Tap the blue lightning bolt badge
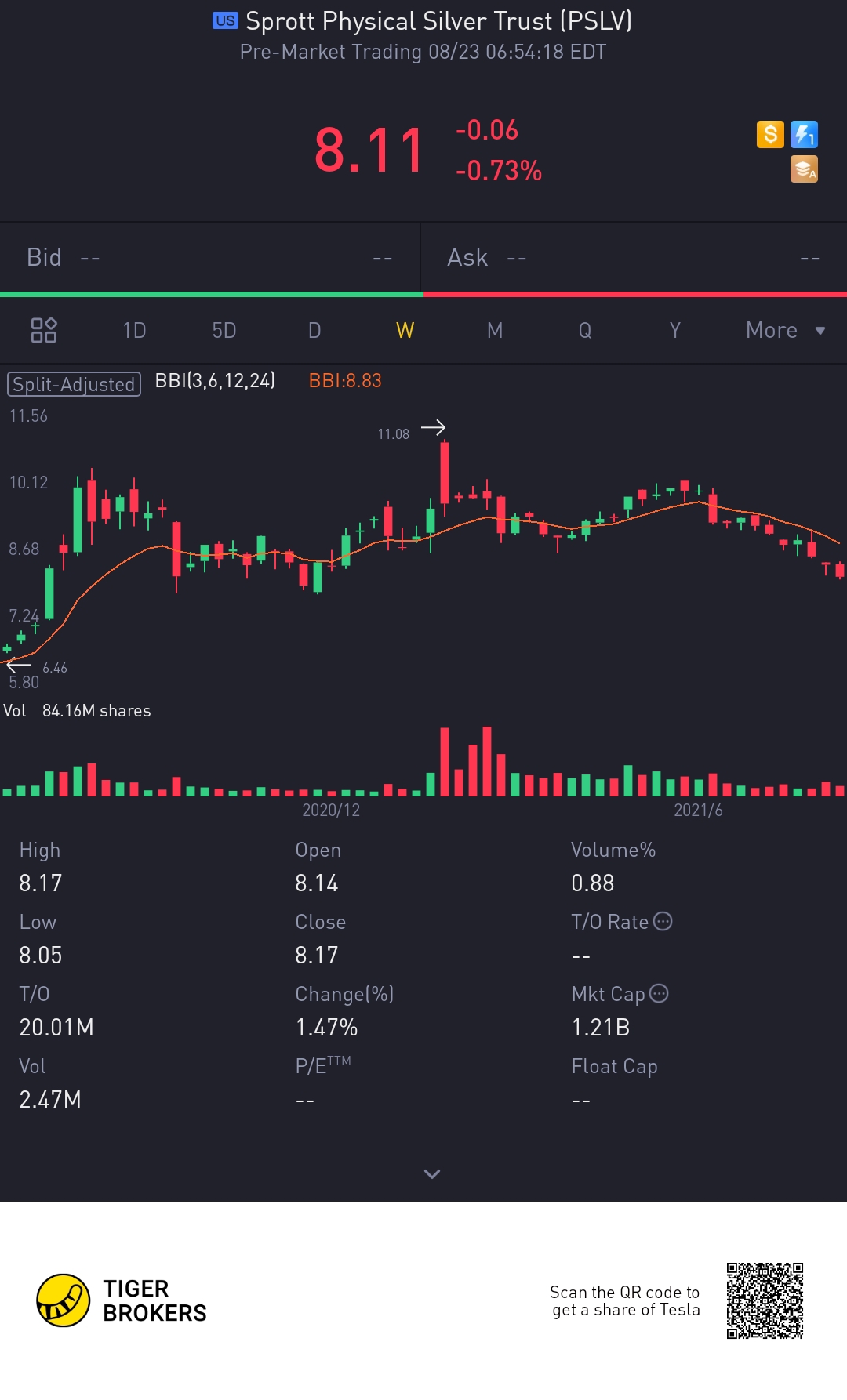Image resolution: width=847 pixels, height=1400 pixels. tap(804, 134)
